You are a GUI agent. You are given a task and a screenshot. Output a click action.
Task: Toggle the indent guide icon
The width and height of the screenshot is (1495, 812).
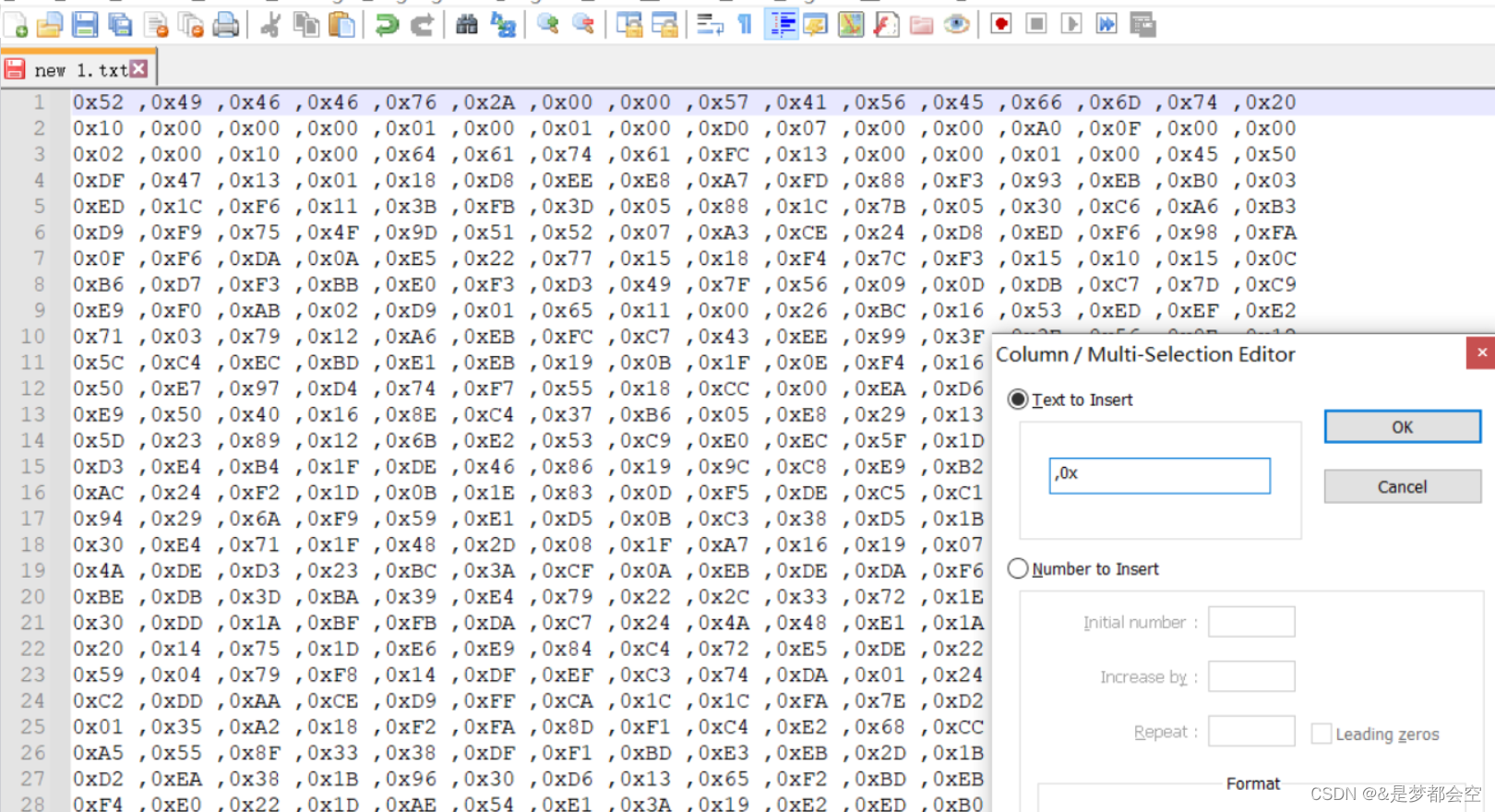click(x=781, y=25)
